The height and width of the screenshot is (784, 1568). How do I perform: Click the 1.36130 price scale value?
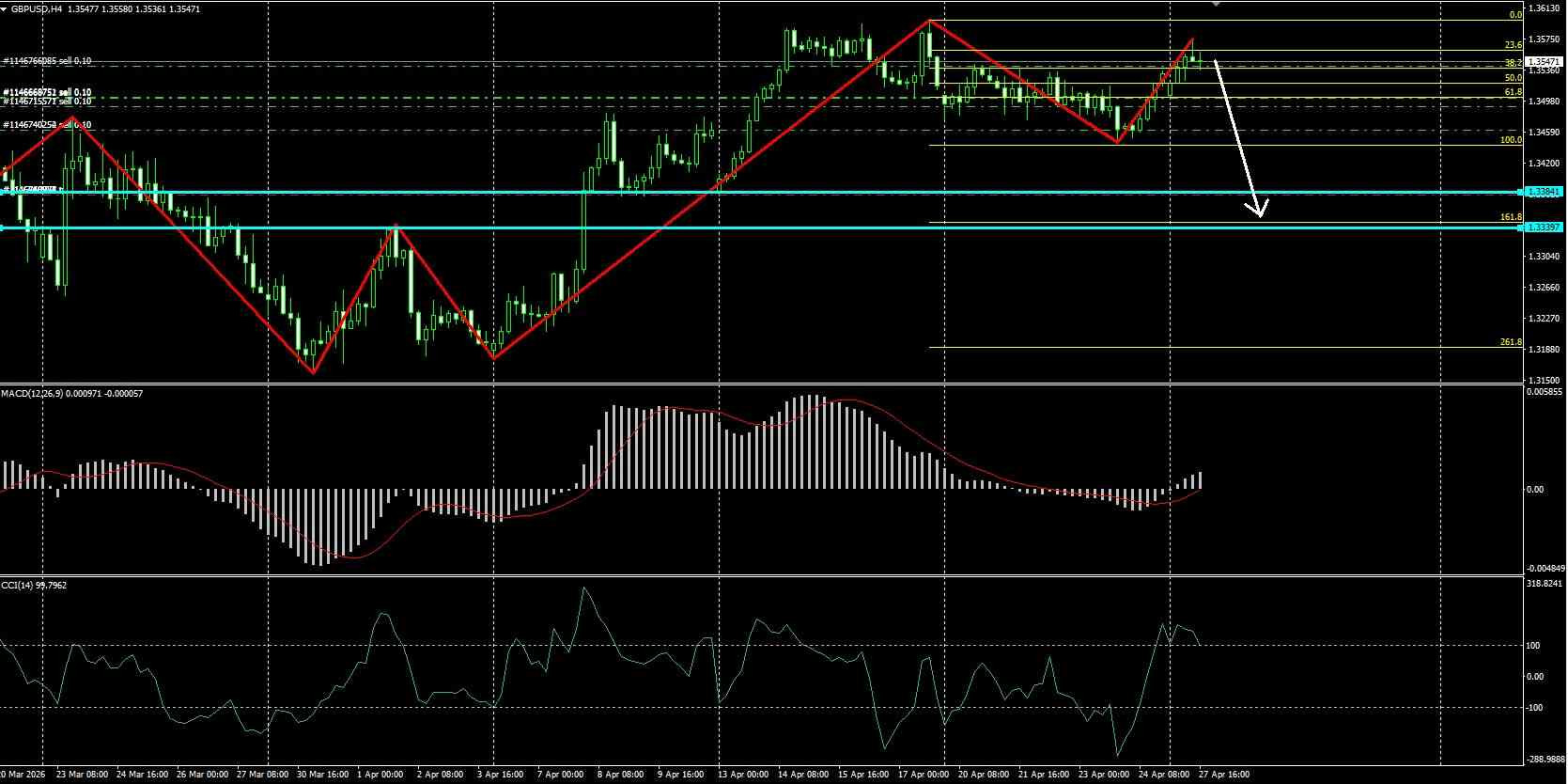[1545, 8]
